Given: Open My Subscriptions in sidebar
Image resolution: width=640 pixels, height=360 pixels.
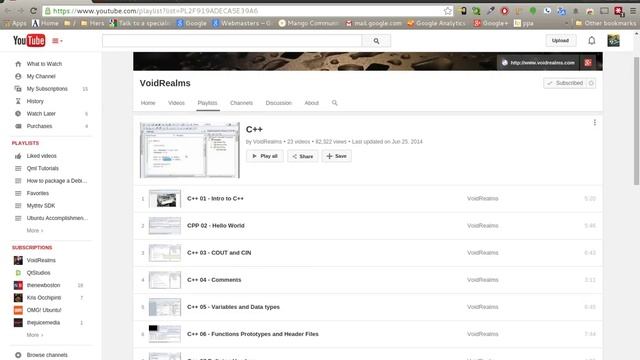Looking at the screenshot, I should pyautogui.click(x=47, y=89).
